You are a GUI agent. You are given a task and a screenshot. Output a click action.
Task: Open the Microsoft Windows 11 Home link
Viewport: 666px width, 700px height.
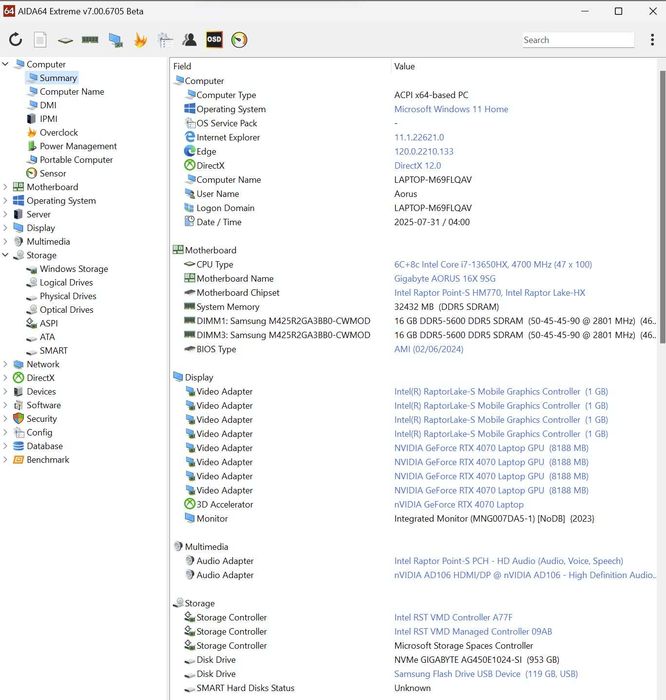[451, 109]
